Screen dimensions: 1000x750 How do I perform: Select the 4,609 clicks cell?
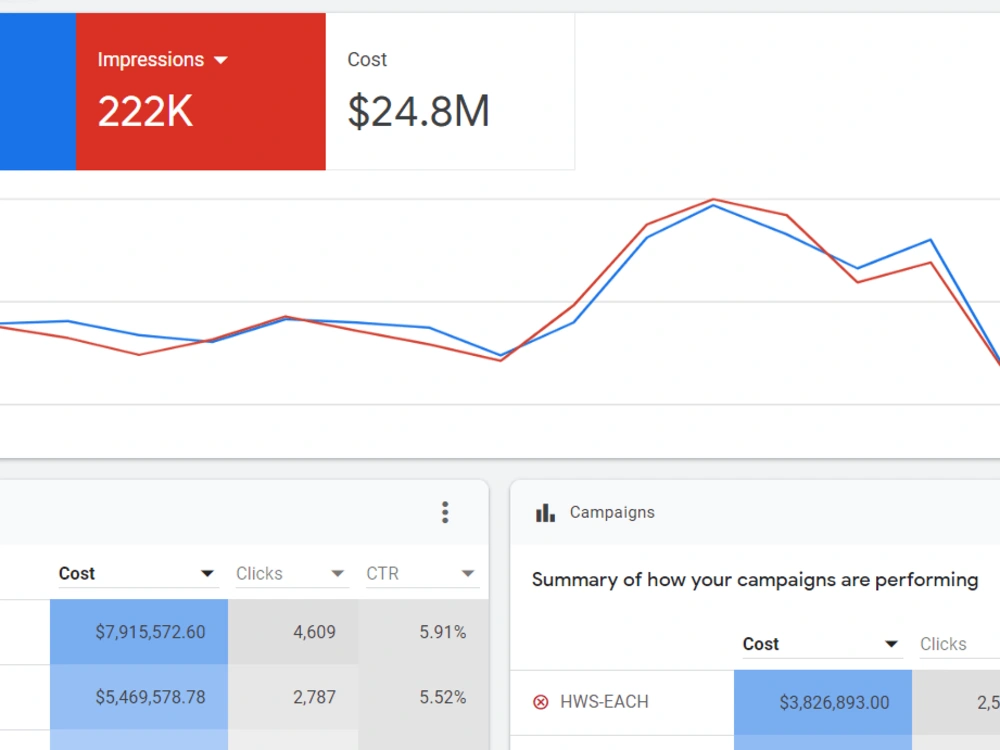pyautogui.click(x=293, y=632)
